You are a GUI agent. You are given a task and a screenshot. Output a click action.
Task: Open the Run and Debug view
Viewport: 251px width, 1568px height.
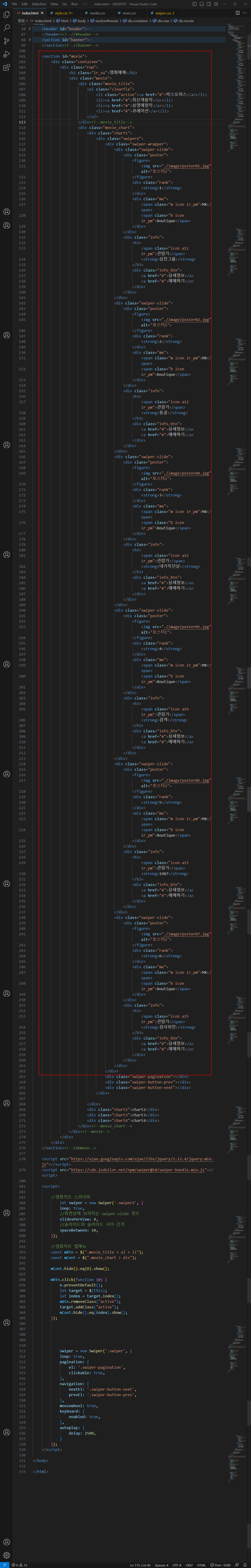coord(7,54)
